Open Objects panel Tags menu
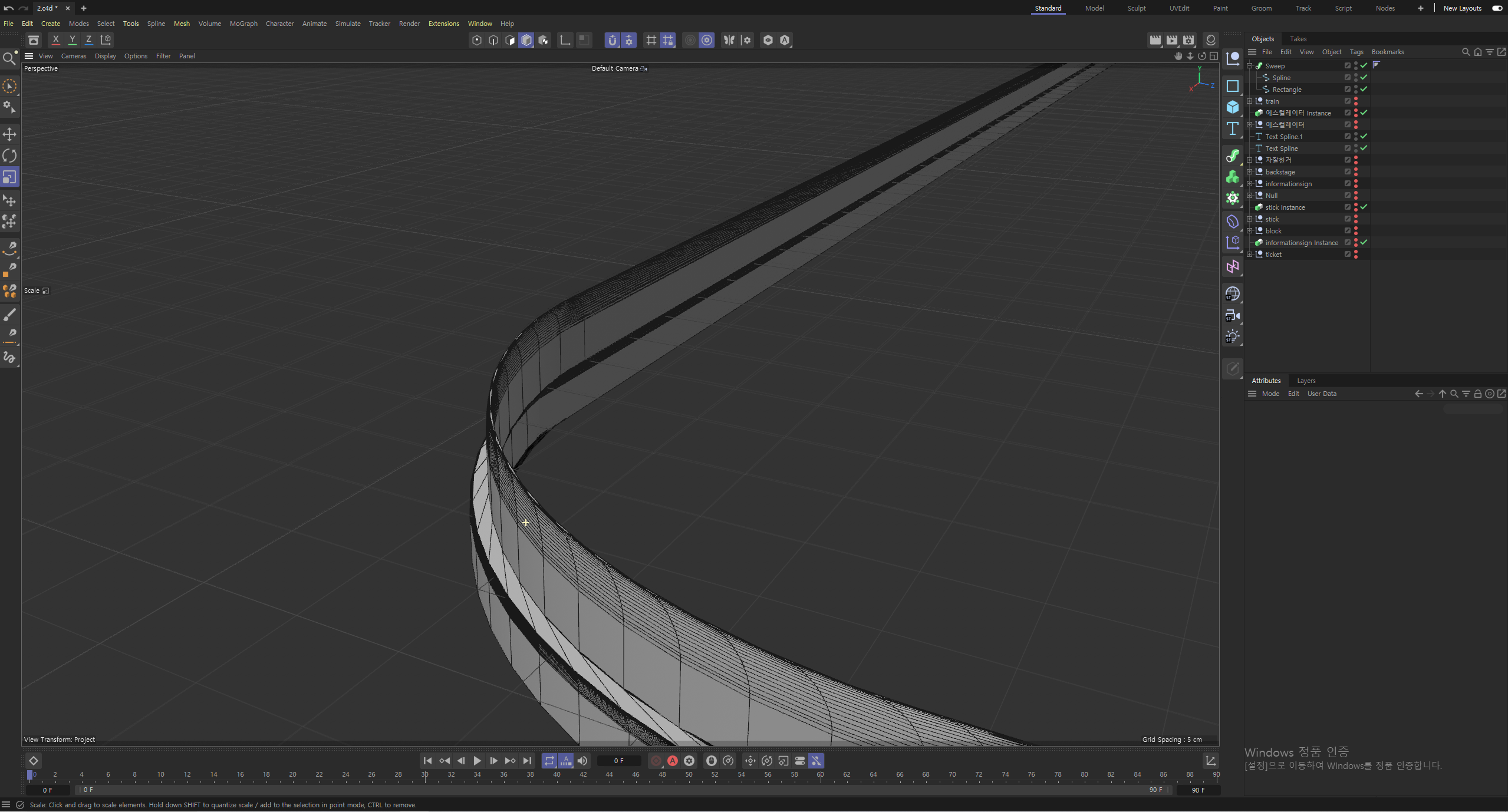 (x=1356, y=52)
